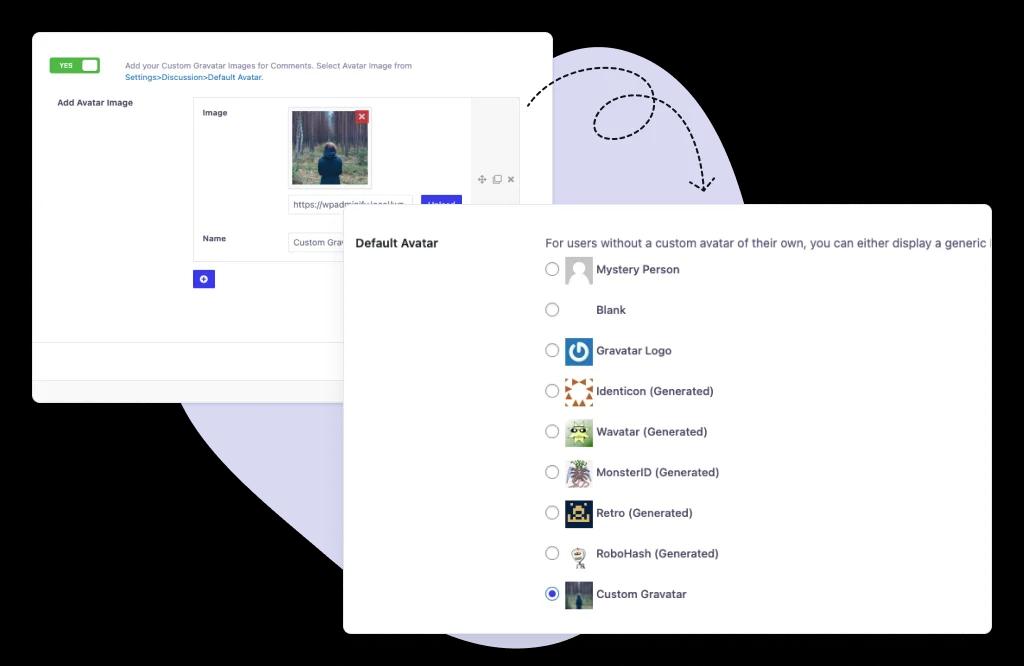
Task: Click the Retro pixel avatar icon
Action: coord(579,514)
